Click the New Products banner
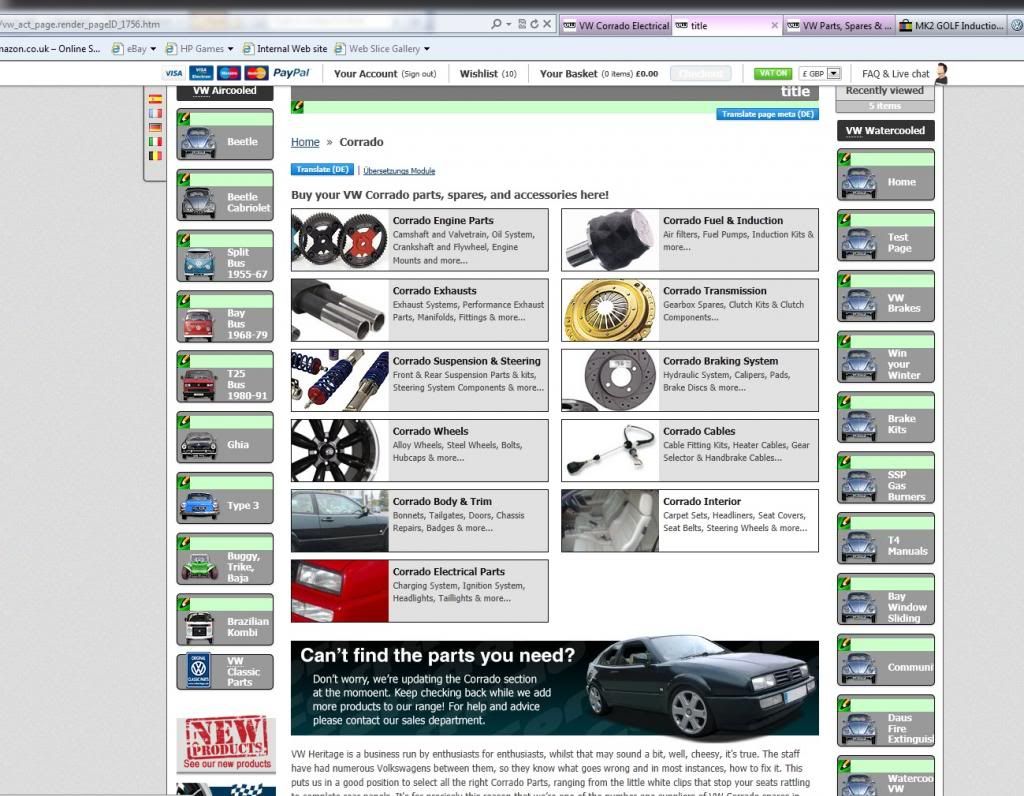This screenshot has width=1024, height=796. 226,744
